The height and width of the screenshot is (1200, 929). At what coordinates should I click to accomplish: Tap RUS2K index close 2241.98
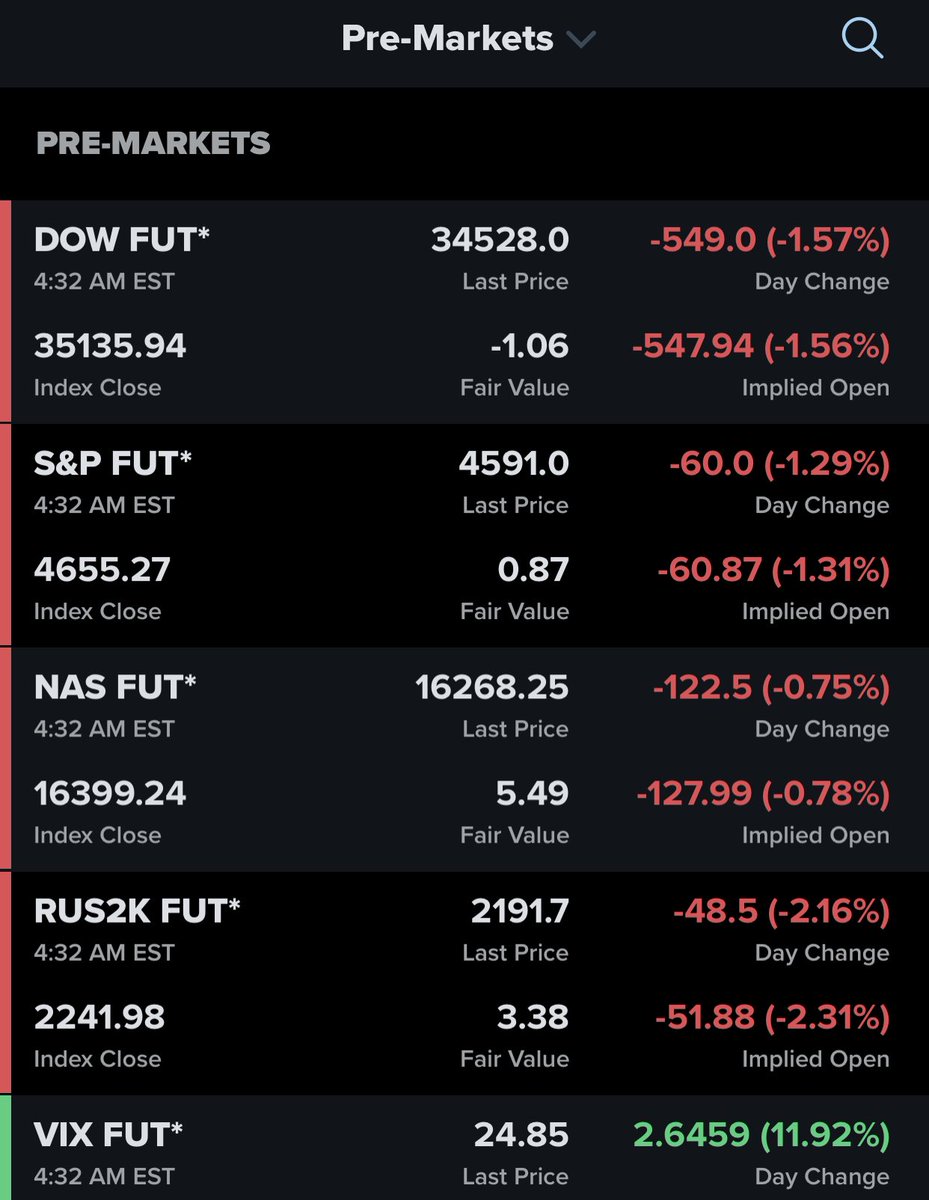coord(100,1018)
